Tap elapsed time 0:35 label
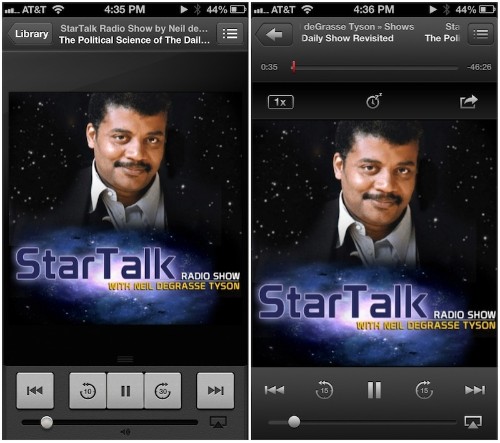The width and height of the screenshot is (500, 443). point(269,67)
